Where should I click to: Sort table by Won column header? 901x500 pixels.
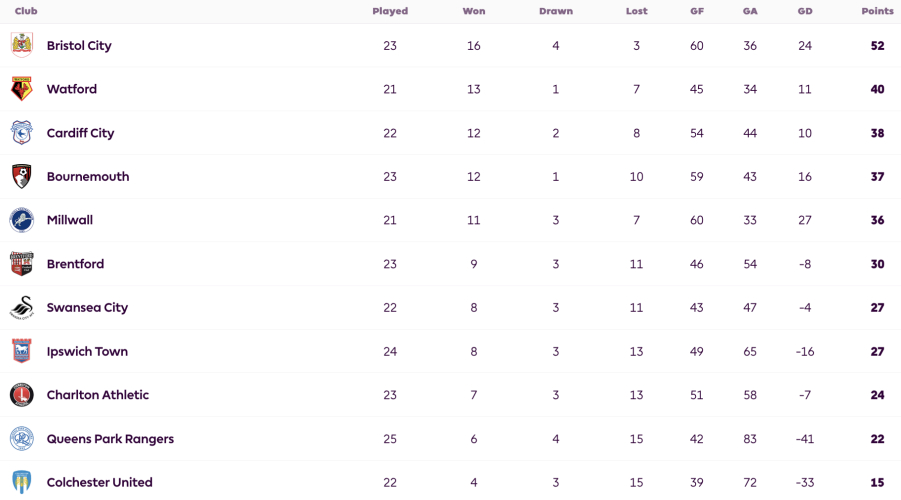tap(473, 11)
